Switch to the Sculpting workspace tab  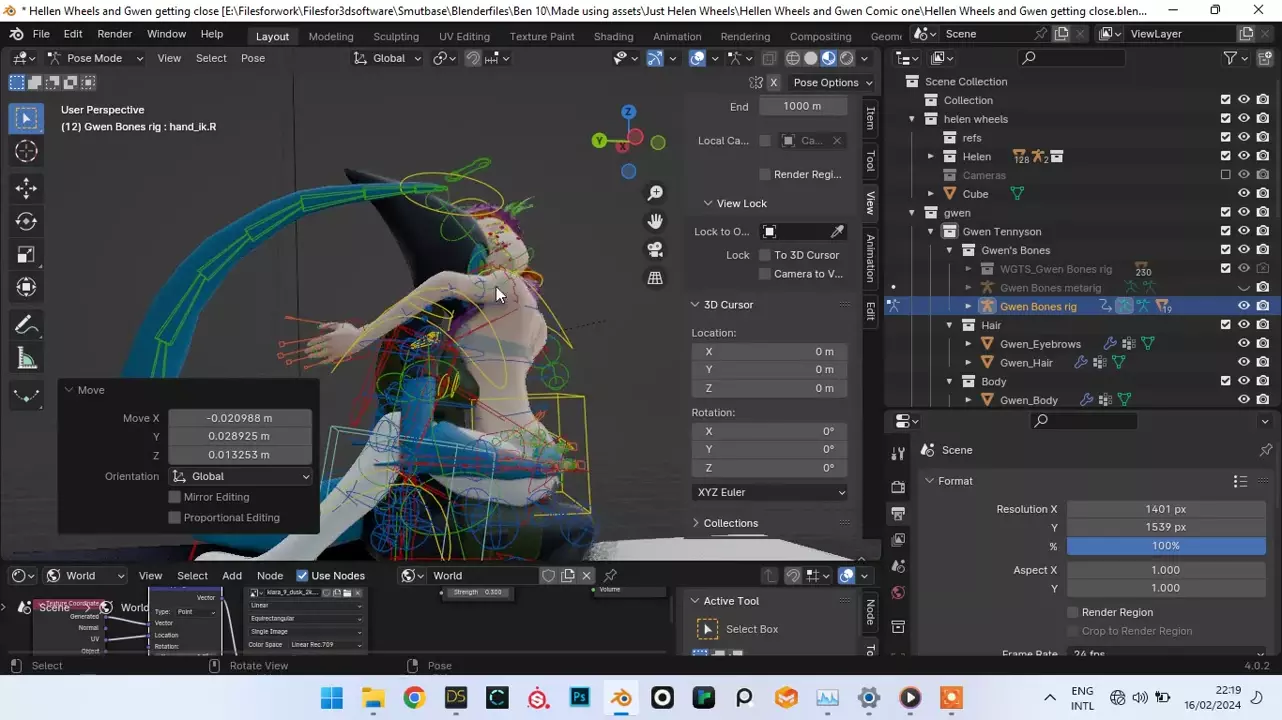[x=396, y=36]
